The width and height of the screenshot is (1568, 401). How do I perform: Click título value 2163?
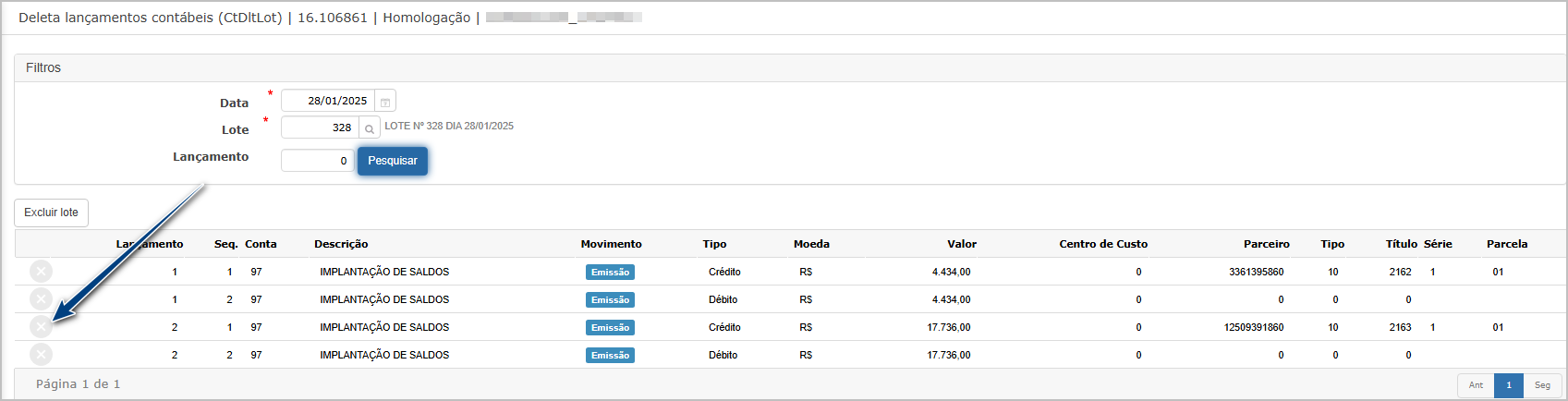coord(1400,327)
